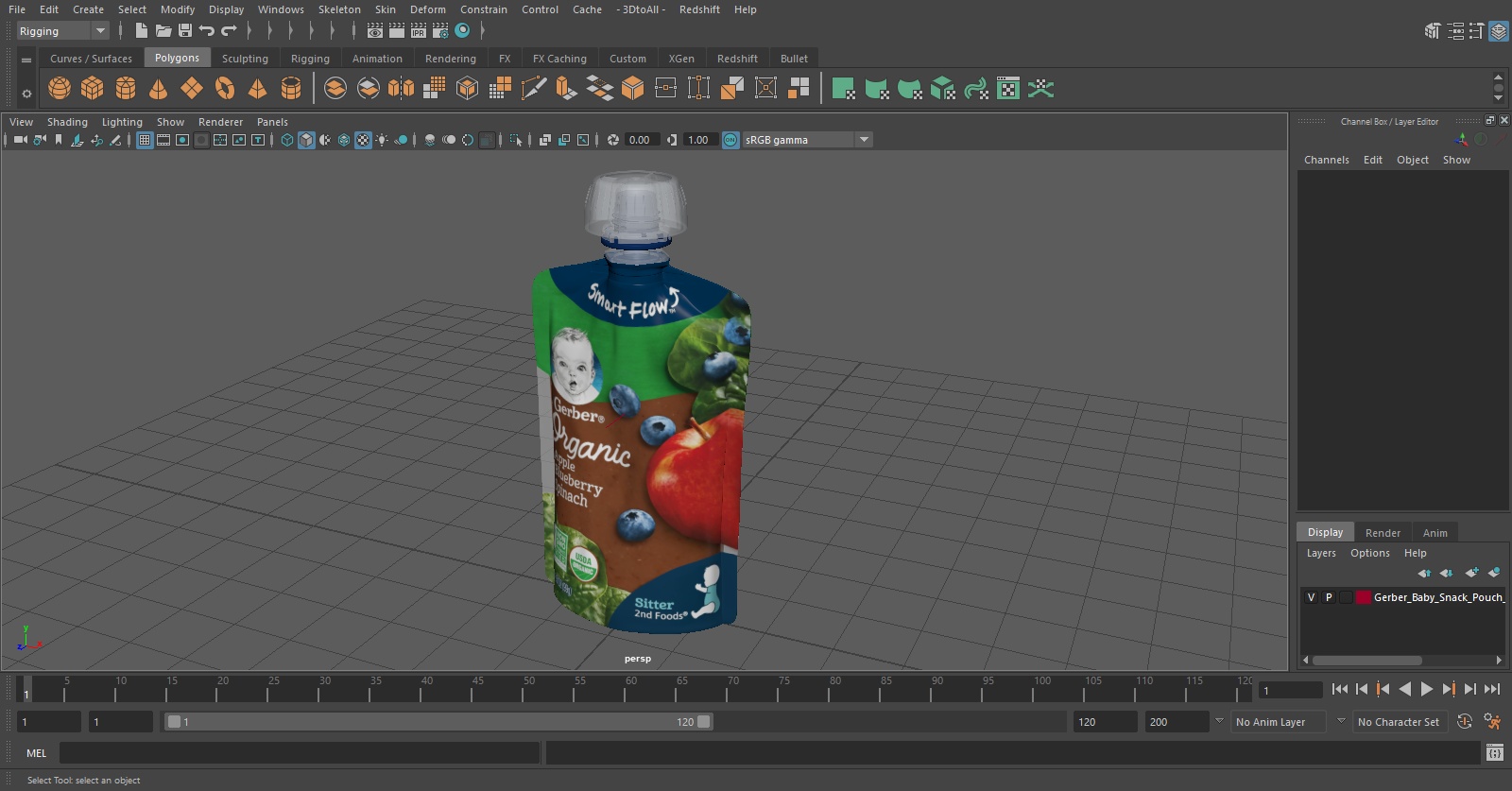This screenshot has width=1512, height=791.
Task: Toggle textured display checker button
Action: [363, 140]
